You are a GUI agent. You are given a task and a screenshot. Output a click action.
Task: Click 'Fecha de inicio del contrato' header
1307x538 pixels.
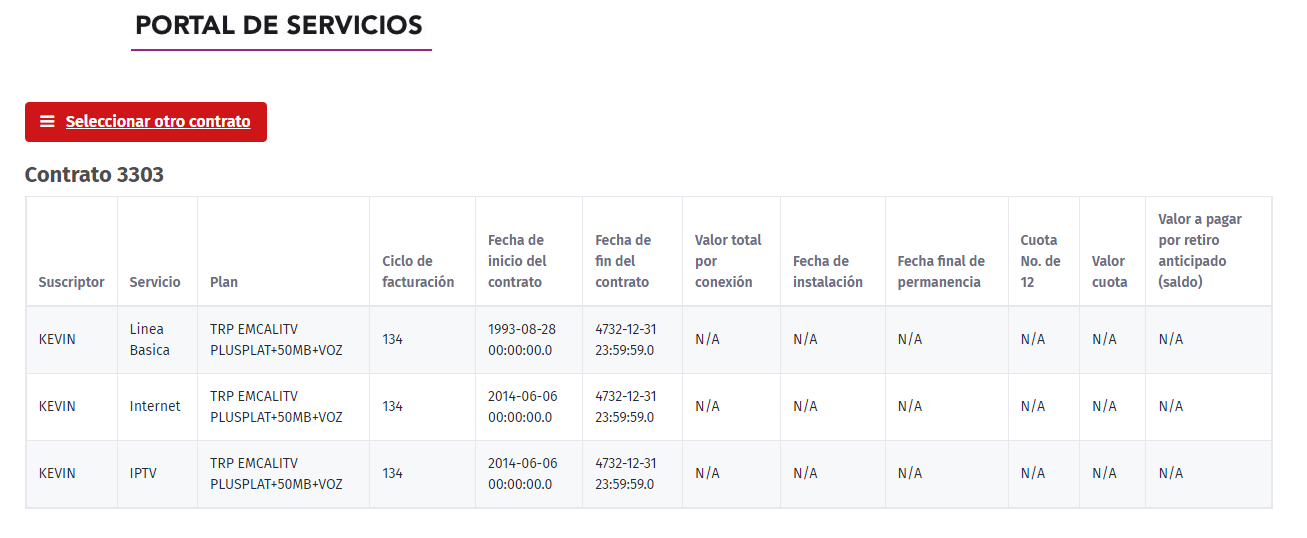(x=517, y=261)
